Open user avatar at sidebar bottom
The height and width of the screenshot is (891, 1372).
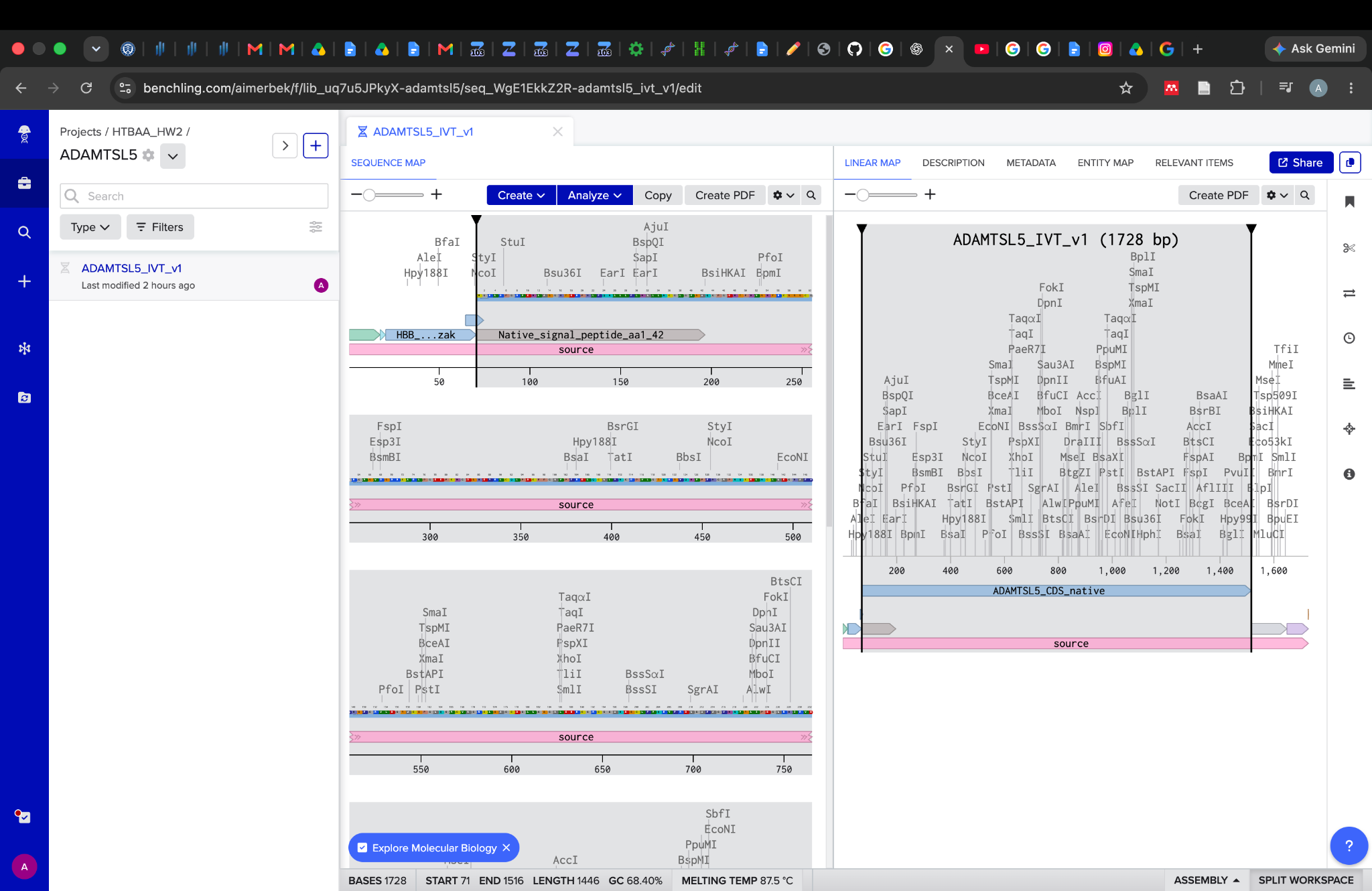pos(24,867)
